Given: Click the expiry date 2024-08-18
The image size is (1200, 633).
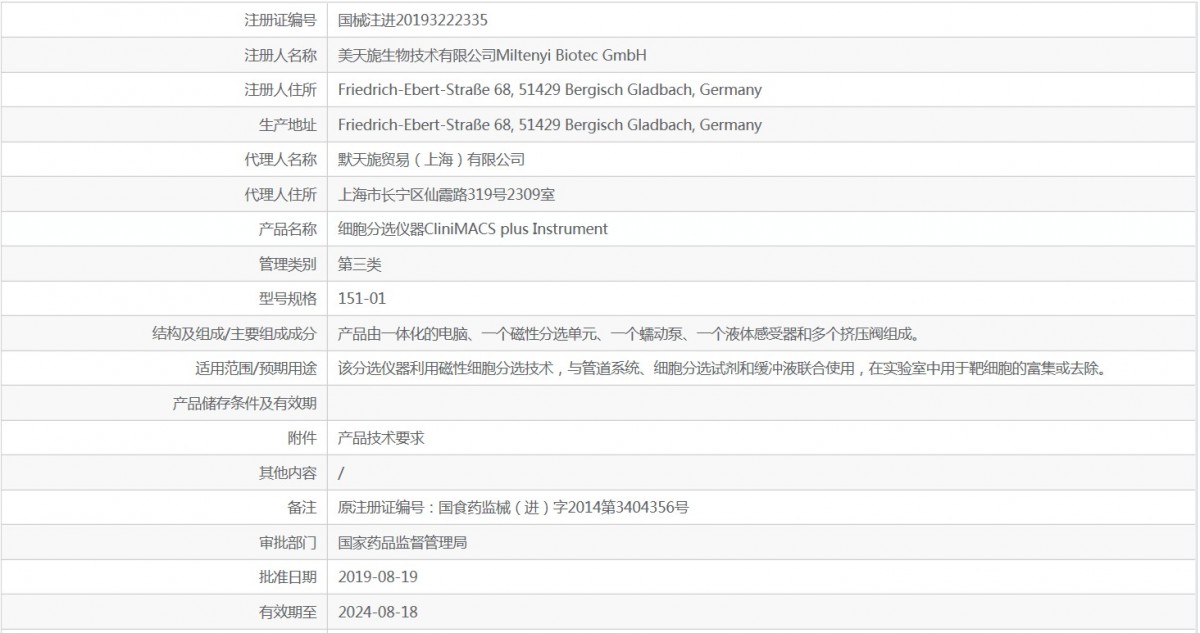Looking at the screenshot, I should 378,612.
